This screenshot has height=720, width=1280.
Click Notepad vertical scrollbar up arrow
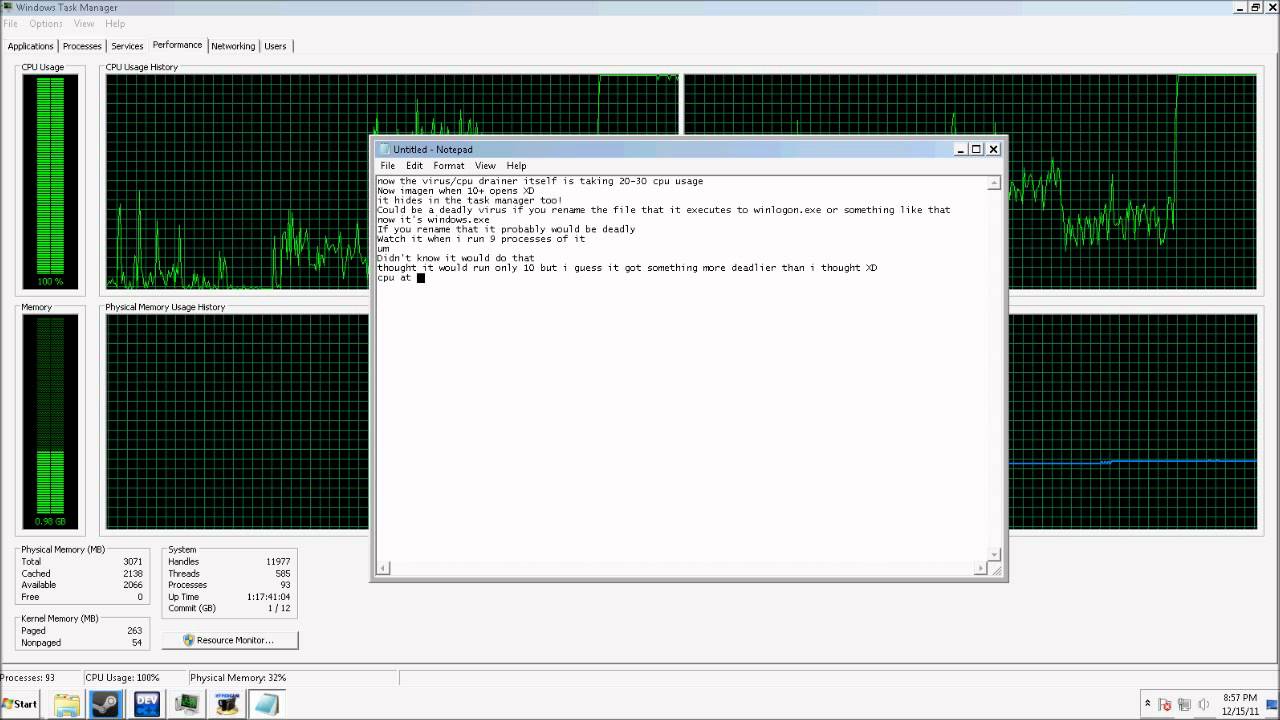pos(994,183)
